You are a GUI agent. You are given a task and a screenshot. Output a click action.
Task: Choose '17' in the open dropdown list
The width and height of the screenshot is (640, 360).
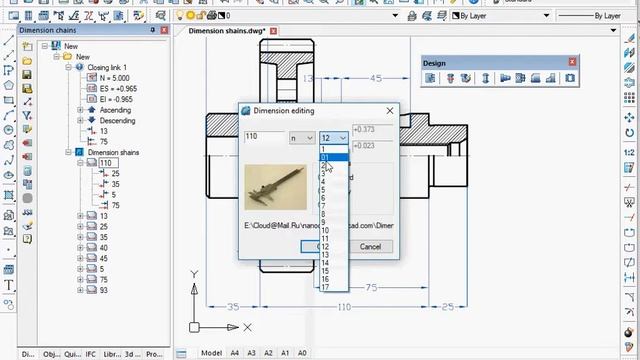pyautogui.click(x=334, y=287)
